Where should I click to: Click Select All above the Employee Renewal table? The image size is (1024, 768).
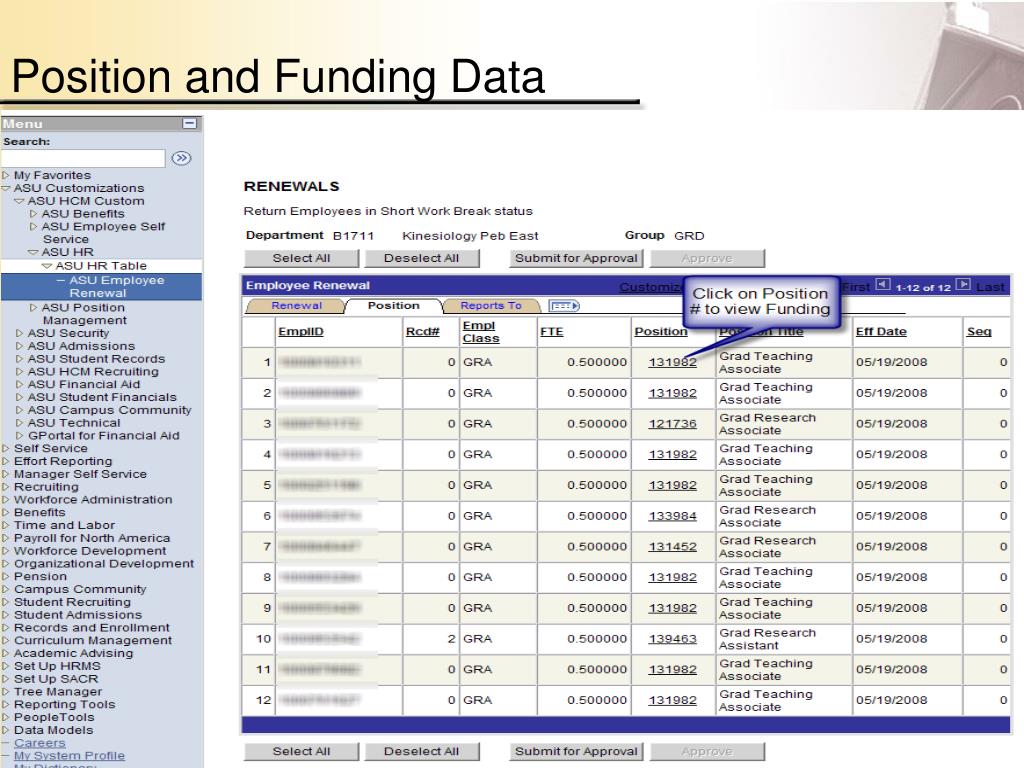click(x=301, y=259)
